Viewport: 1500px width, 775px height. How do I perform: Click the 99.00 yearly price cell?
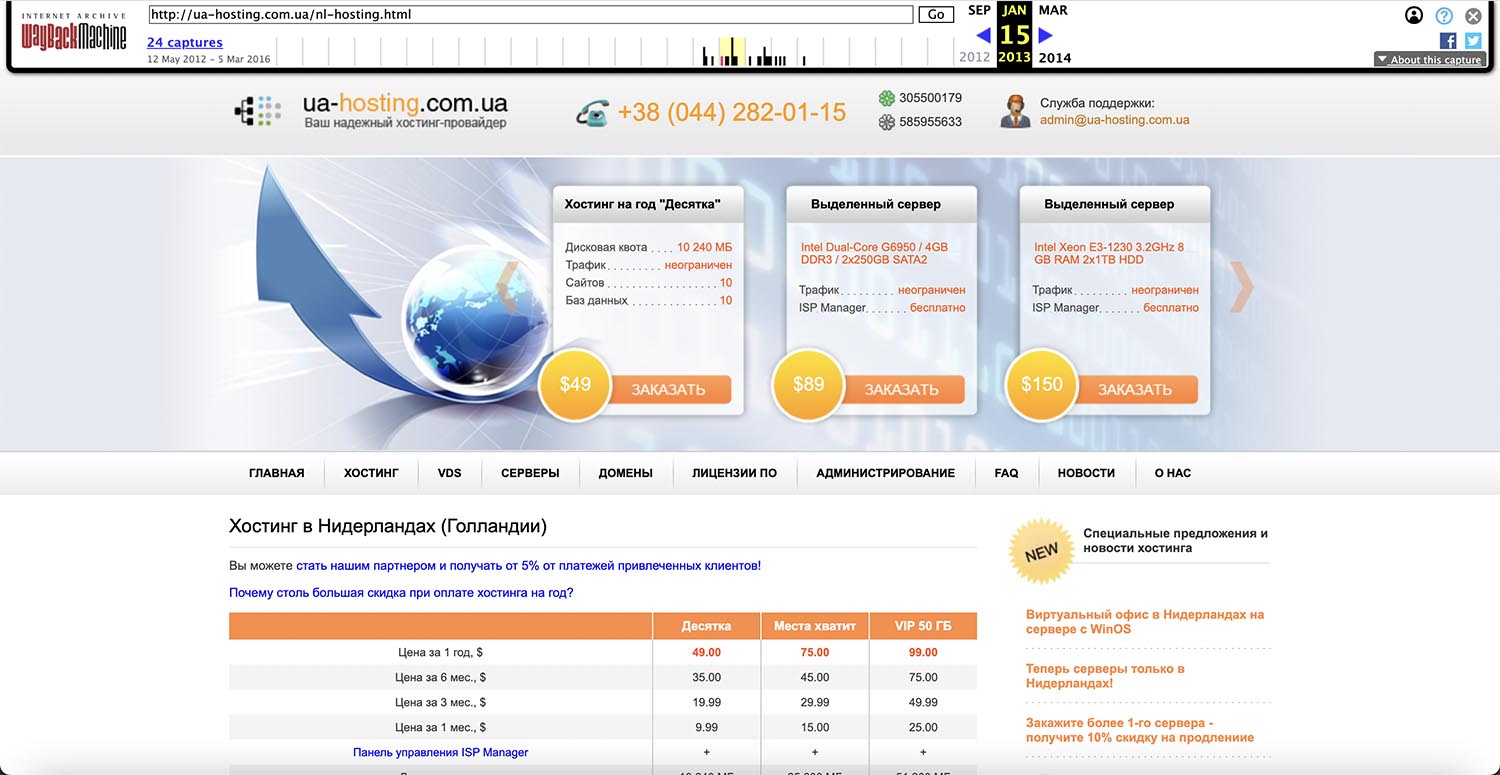[923, 652]
